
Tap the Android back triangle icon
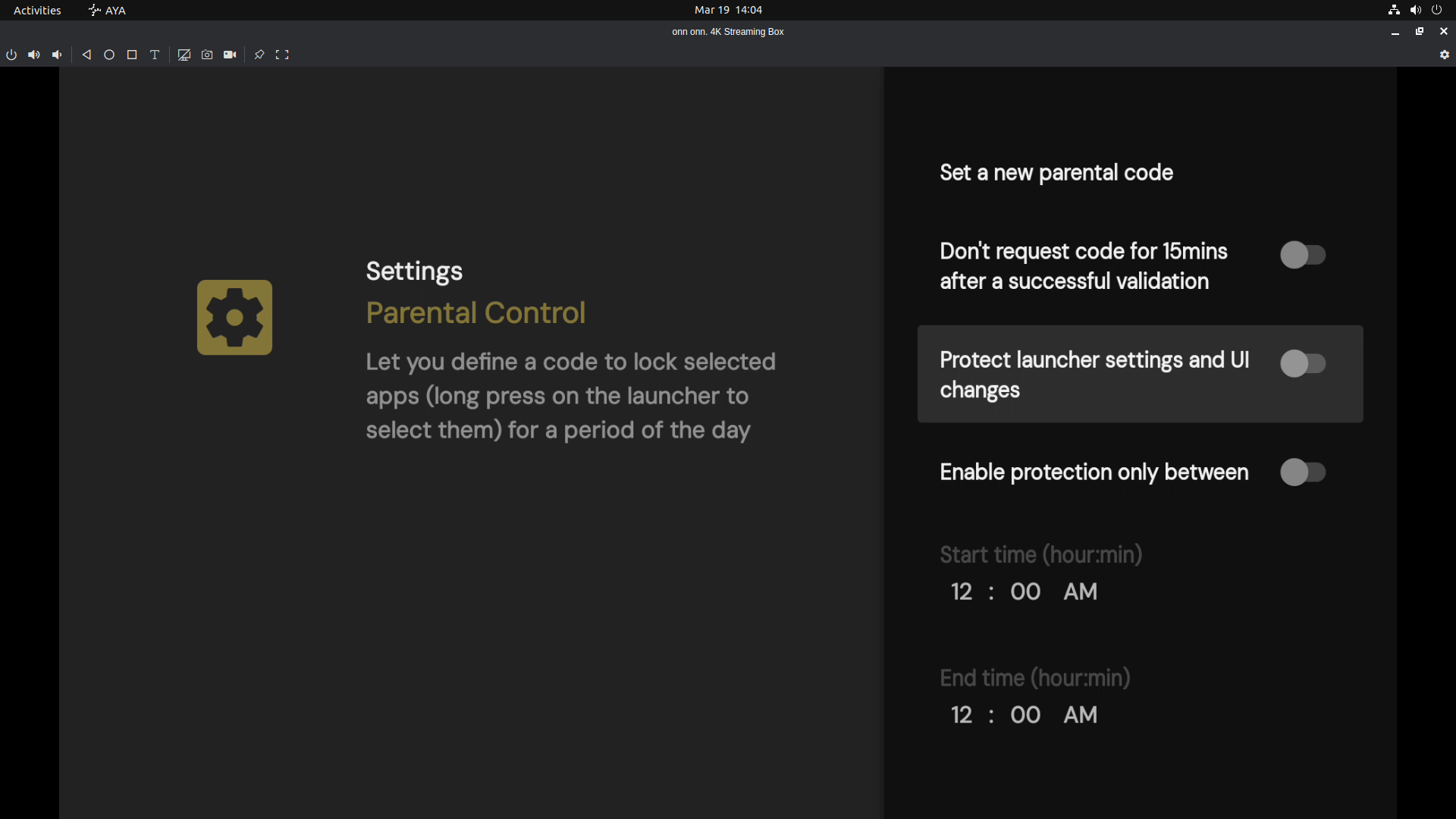86,55
